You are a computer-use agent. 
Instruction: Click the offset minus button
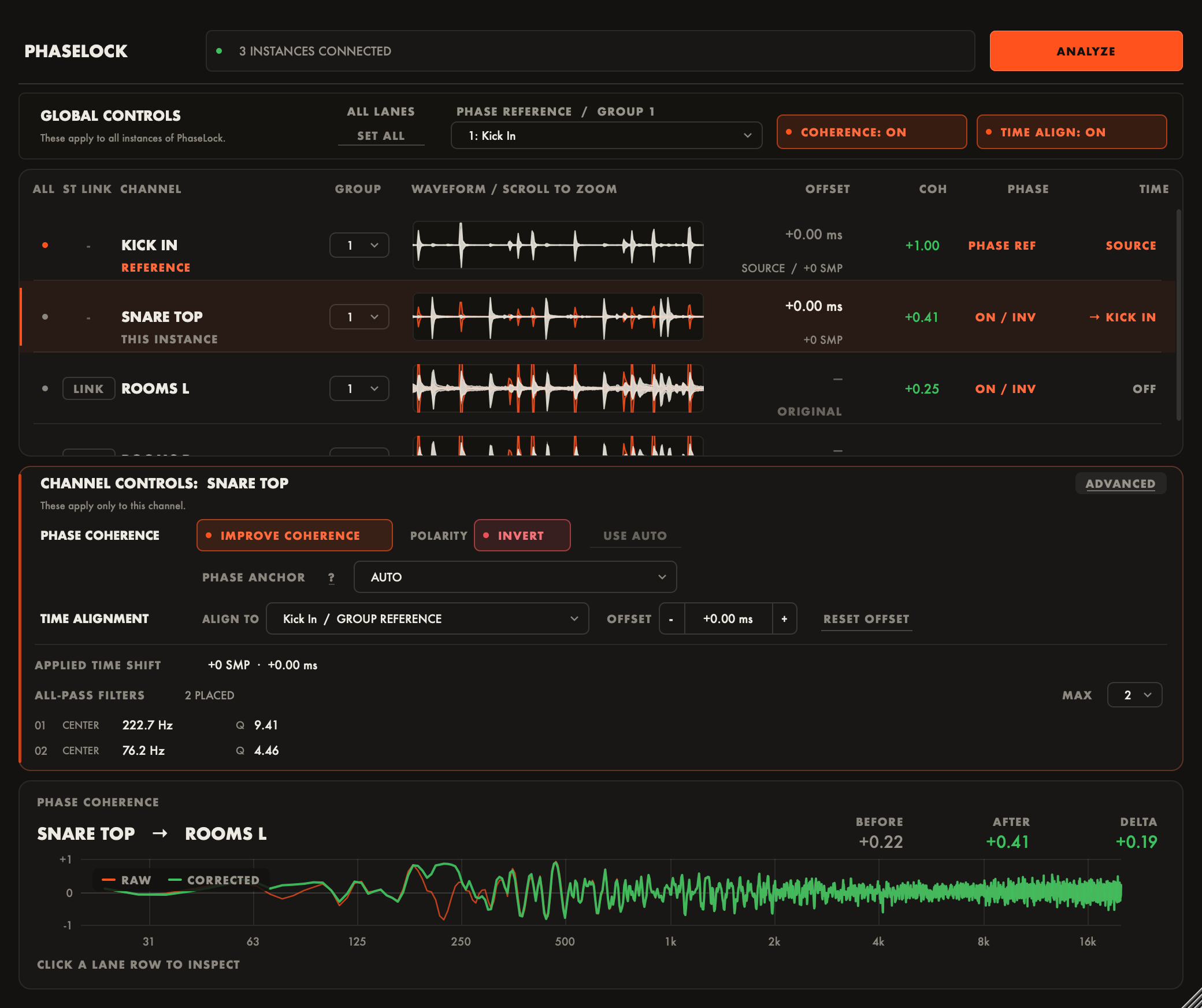(672, 618)
